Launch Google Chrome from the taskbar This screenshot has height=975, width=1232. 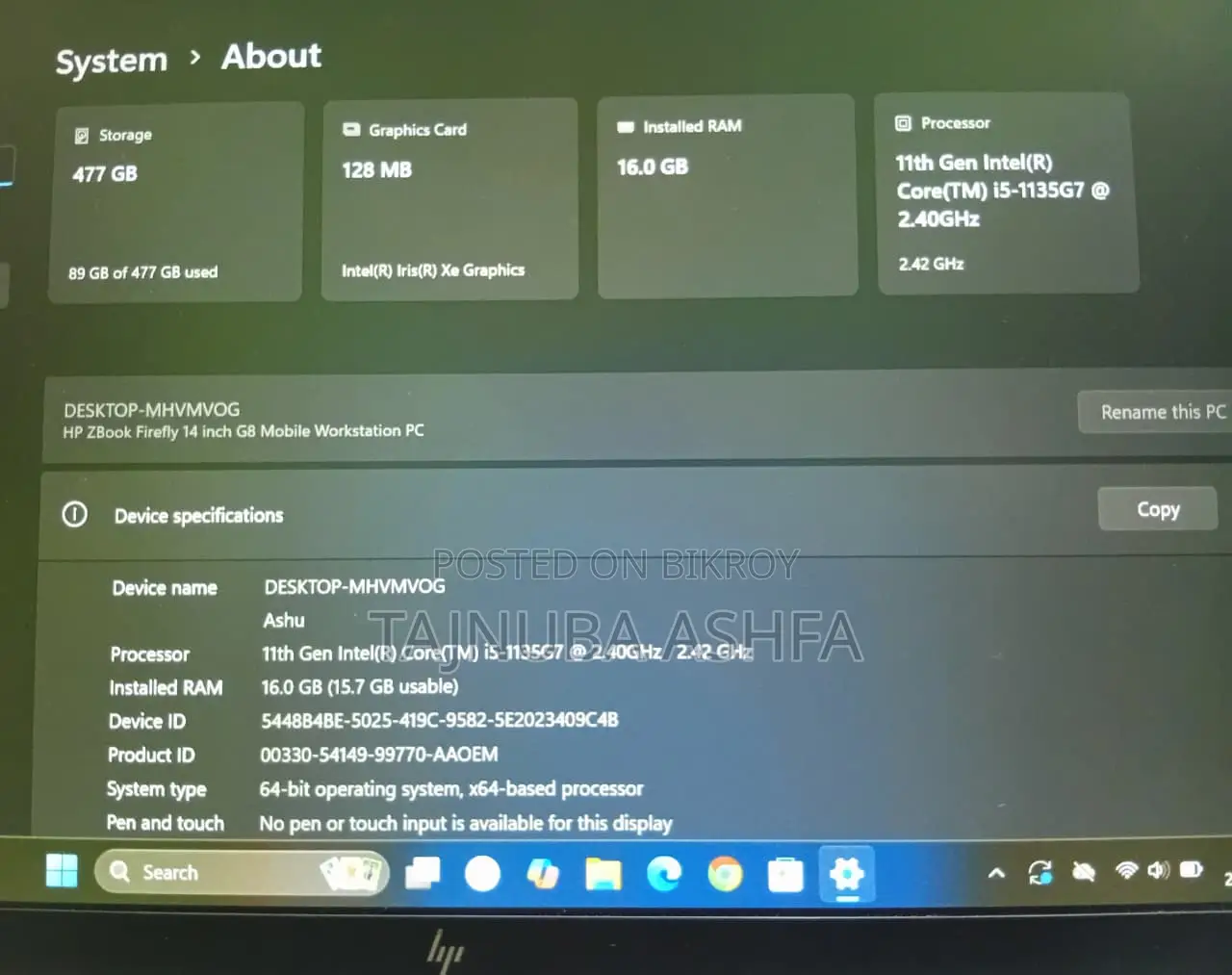click(x=725, y=874)
